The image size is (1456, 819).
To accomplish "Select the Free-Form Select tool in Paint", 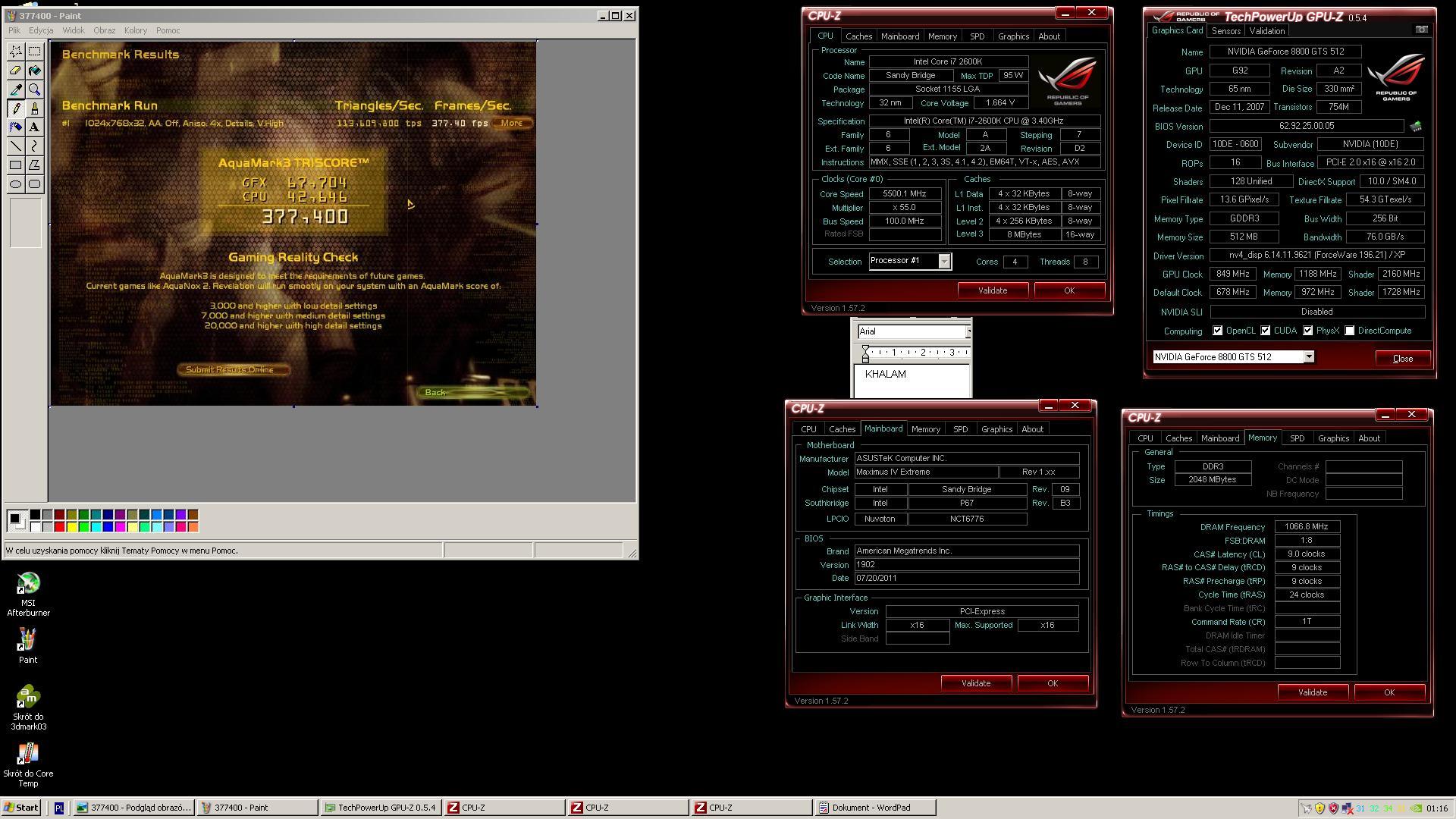I will pos(16,52).
